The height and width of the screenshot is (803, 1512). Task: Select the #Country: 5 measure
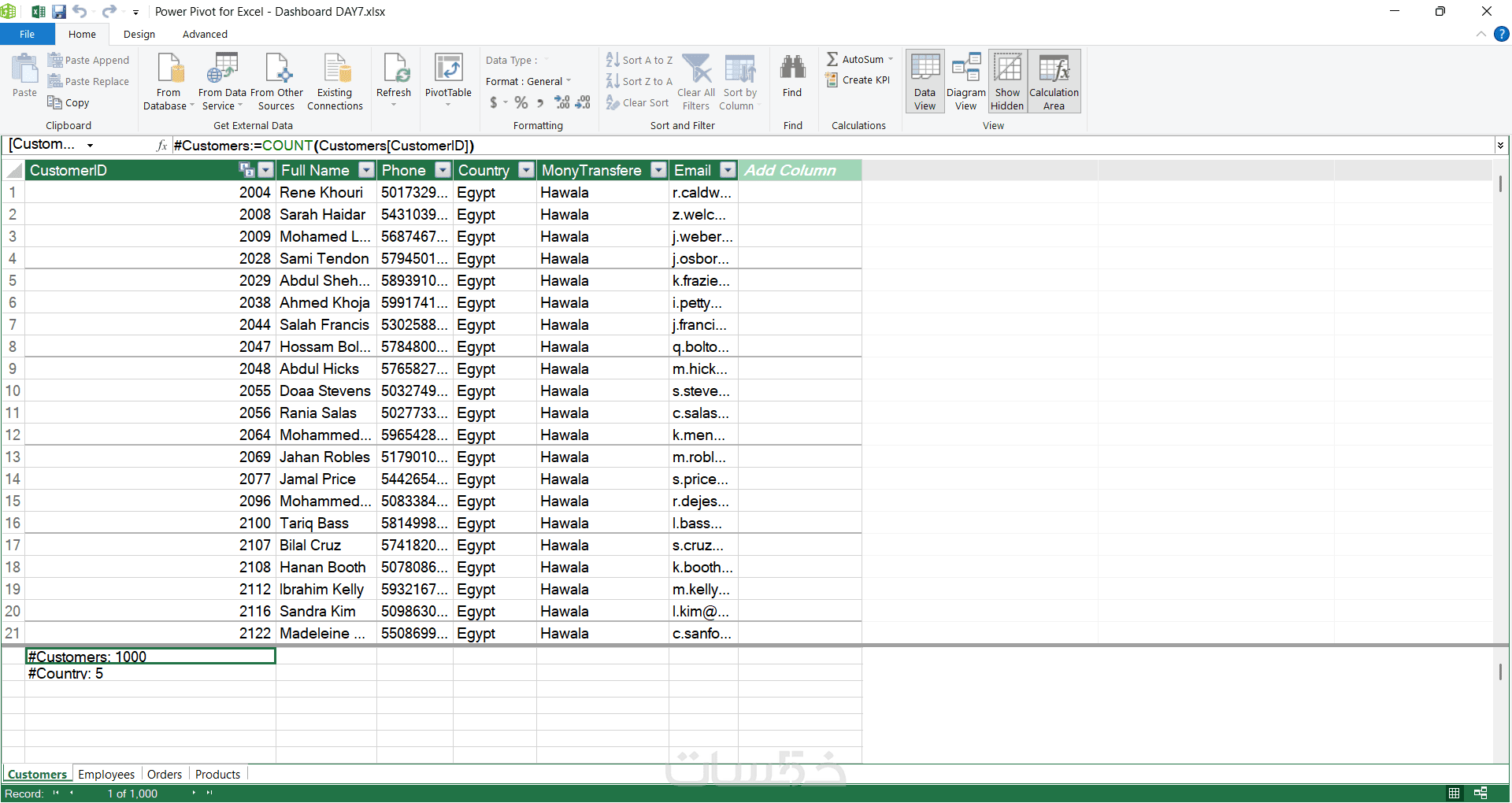click(150, 673)
